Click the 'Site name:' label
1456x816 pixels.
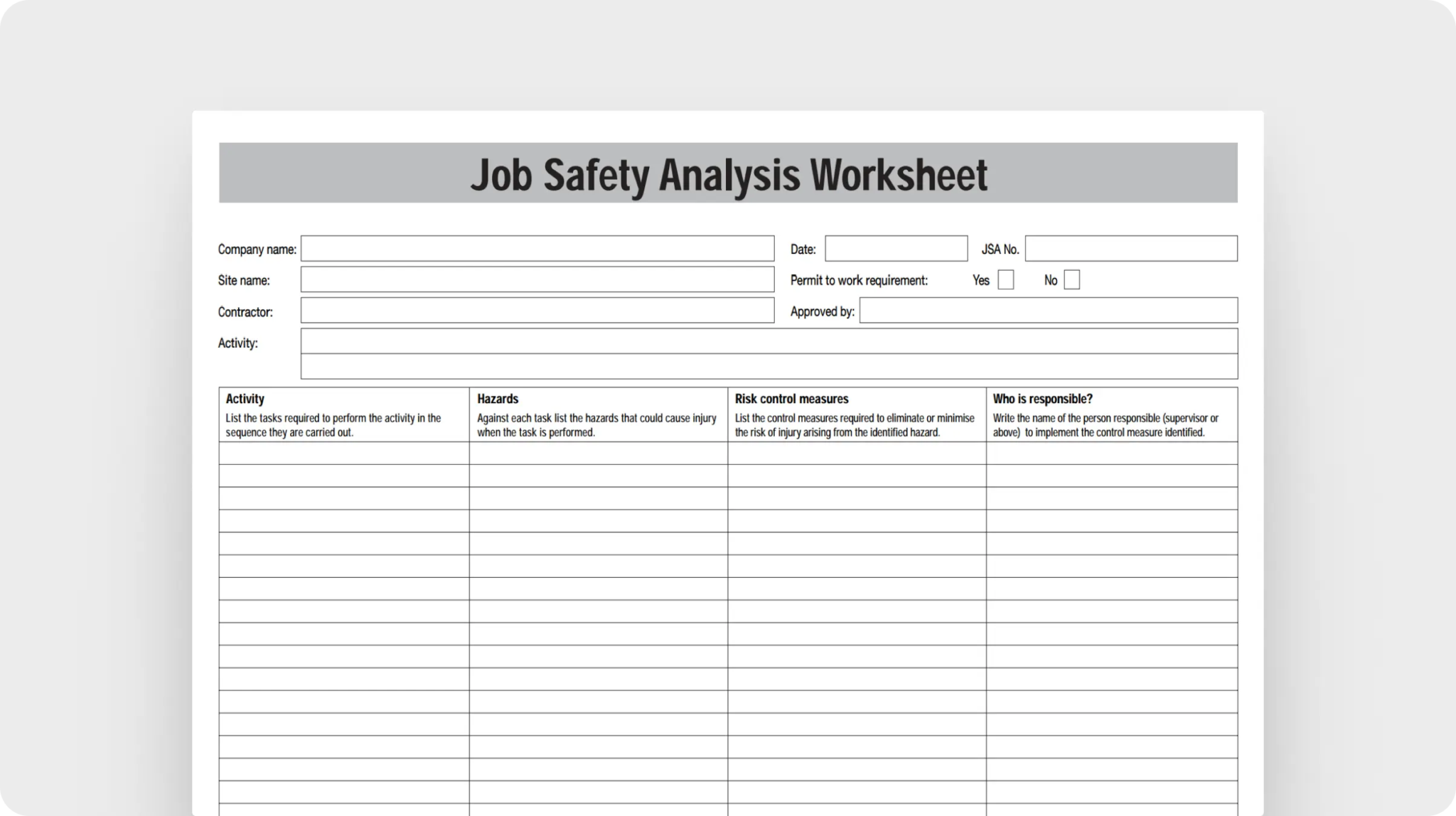pyautogui.click(x=244, y=281)
